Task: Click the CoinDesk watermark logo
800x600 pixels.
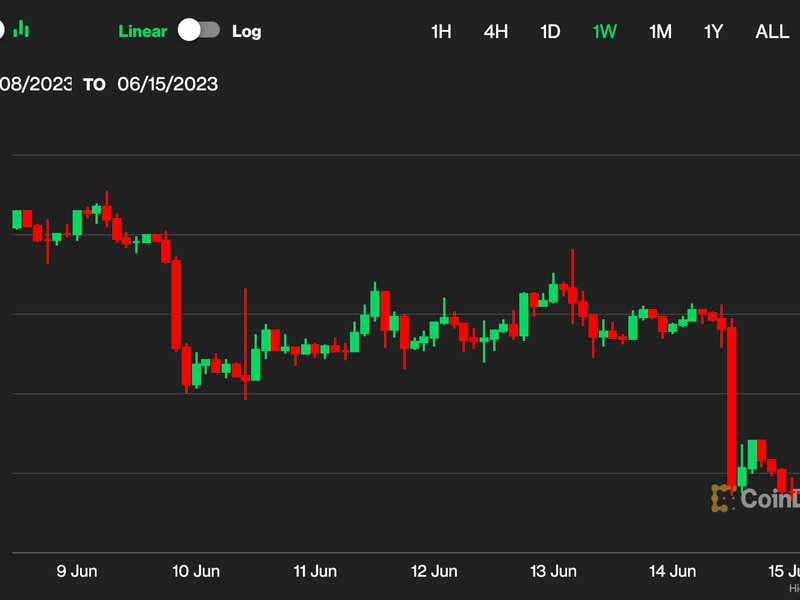Action: click(x=756, y=497)
